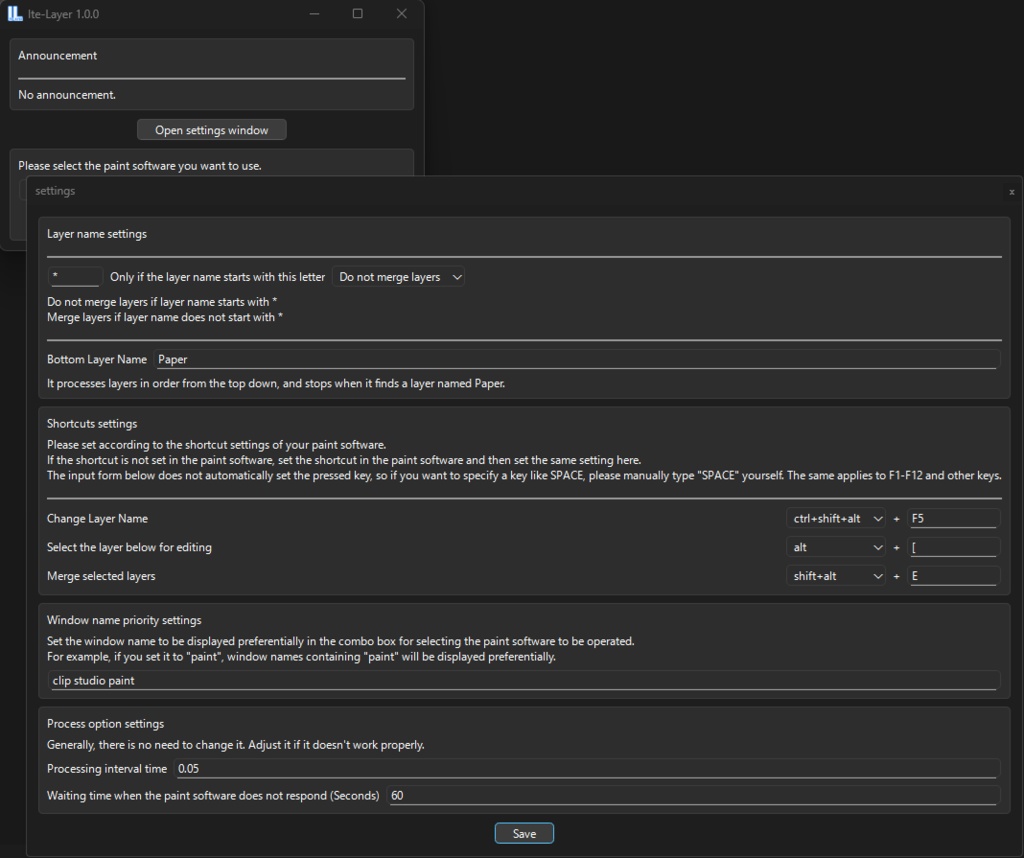Open the shift+alt modifier dropdown
The width and height of the screenshot is (1024, 858).
(x=836, y=576)
